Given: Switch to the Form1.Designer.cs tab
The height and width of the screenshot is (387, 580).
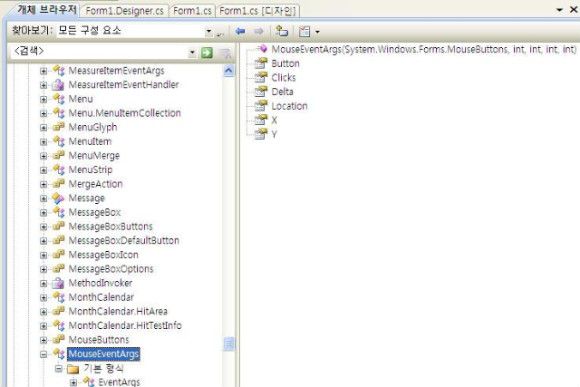Looking at the screenshot, I should coord(125,11).
